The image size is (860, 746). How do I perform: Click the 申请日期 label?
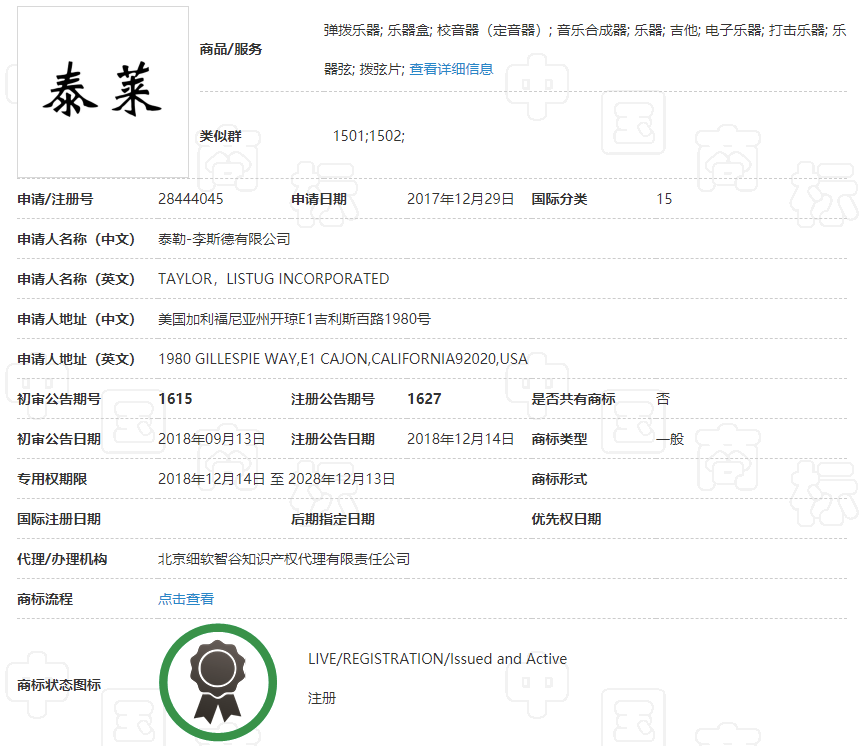click(x=319, y=199)
